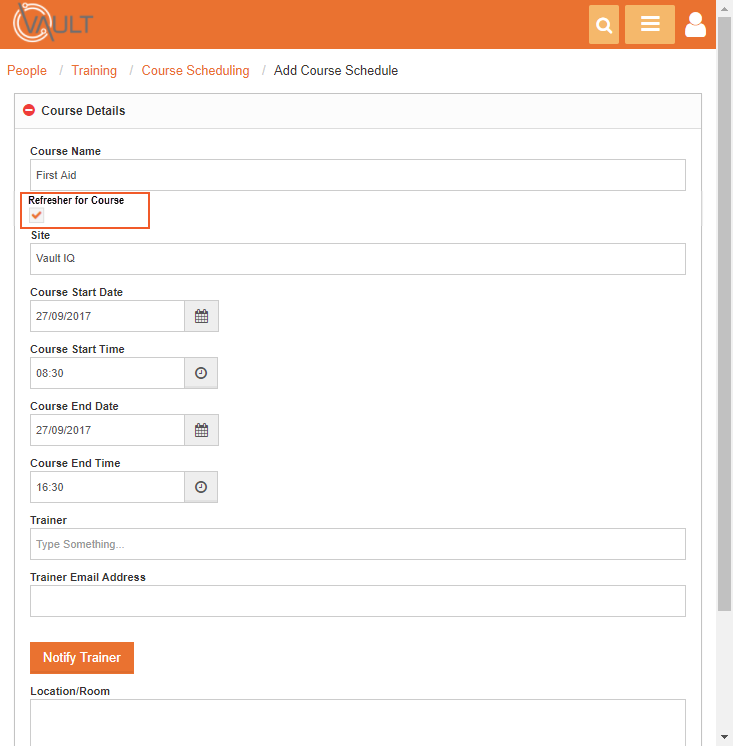
Task: Go to People breadcrumb
Action: [x=27, y=70]
